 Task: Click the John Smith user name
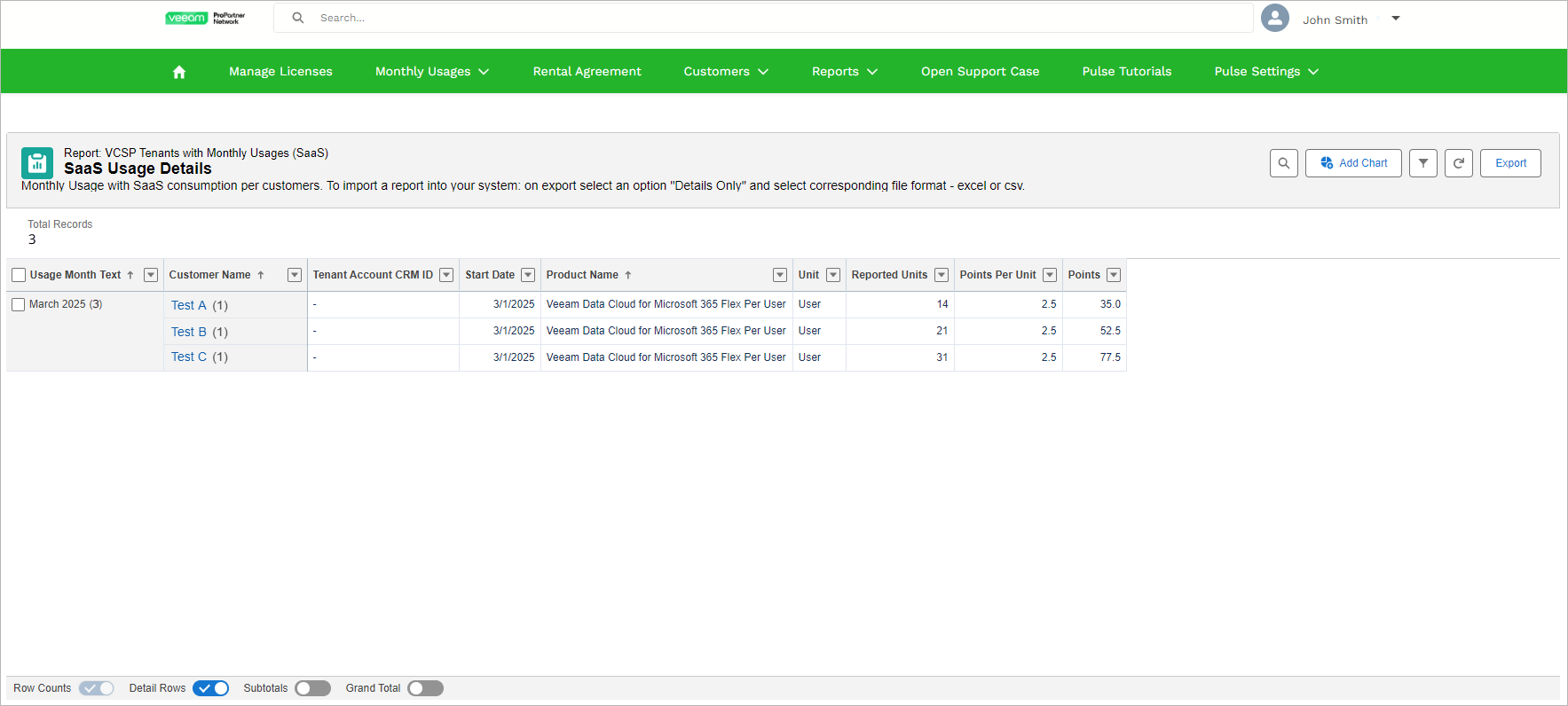1335,20
